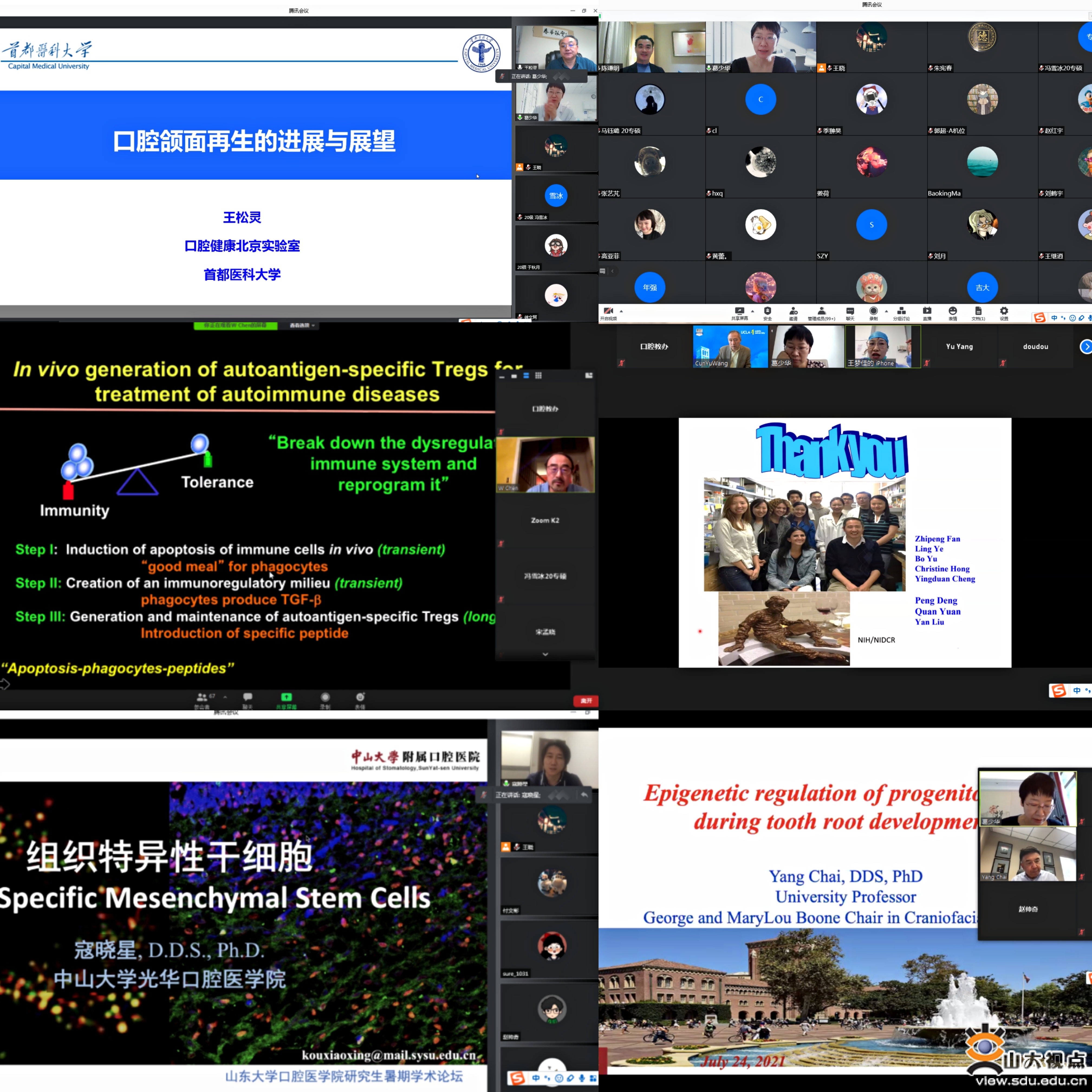The width and height of the screenshot is (1092, 1092).
Task: Expand chevron below participant strip 宋孟晓
Action: pyautogui.click(x=545, y=654)
